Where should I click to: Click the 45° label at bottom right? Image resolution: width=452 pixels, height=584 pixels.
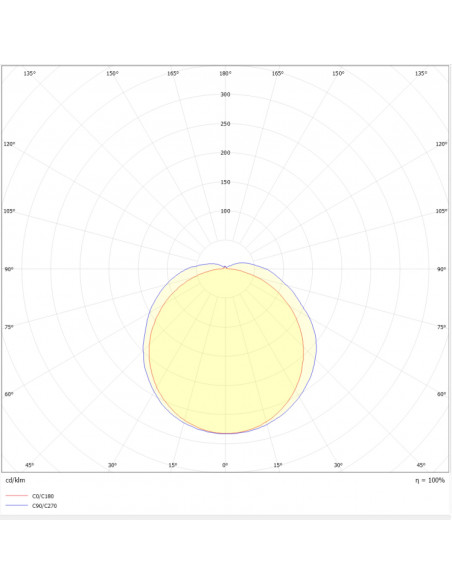point(421,465)
